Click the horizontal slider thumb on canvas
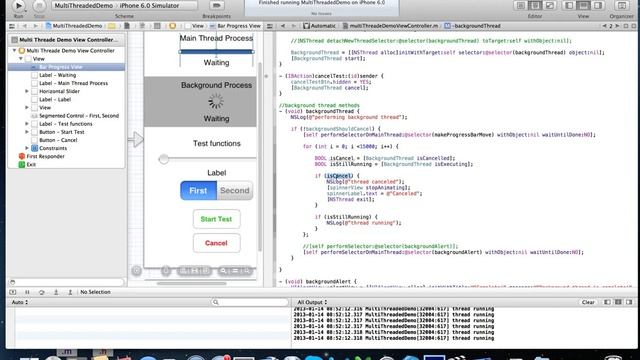The image size is (640, 360). click(x=164, y=159)
